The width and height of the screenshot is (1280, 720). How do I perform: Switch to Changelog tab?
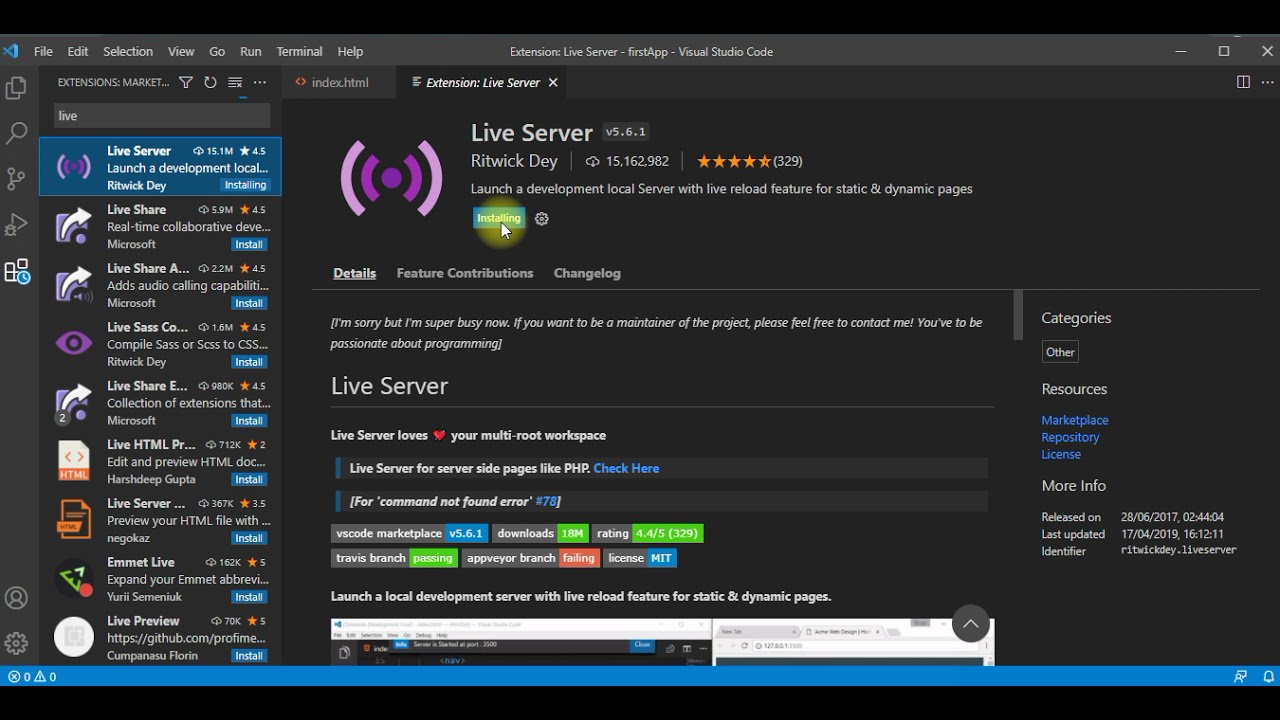pos(587,273)
